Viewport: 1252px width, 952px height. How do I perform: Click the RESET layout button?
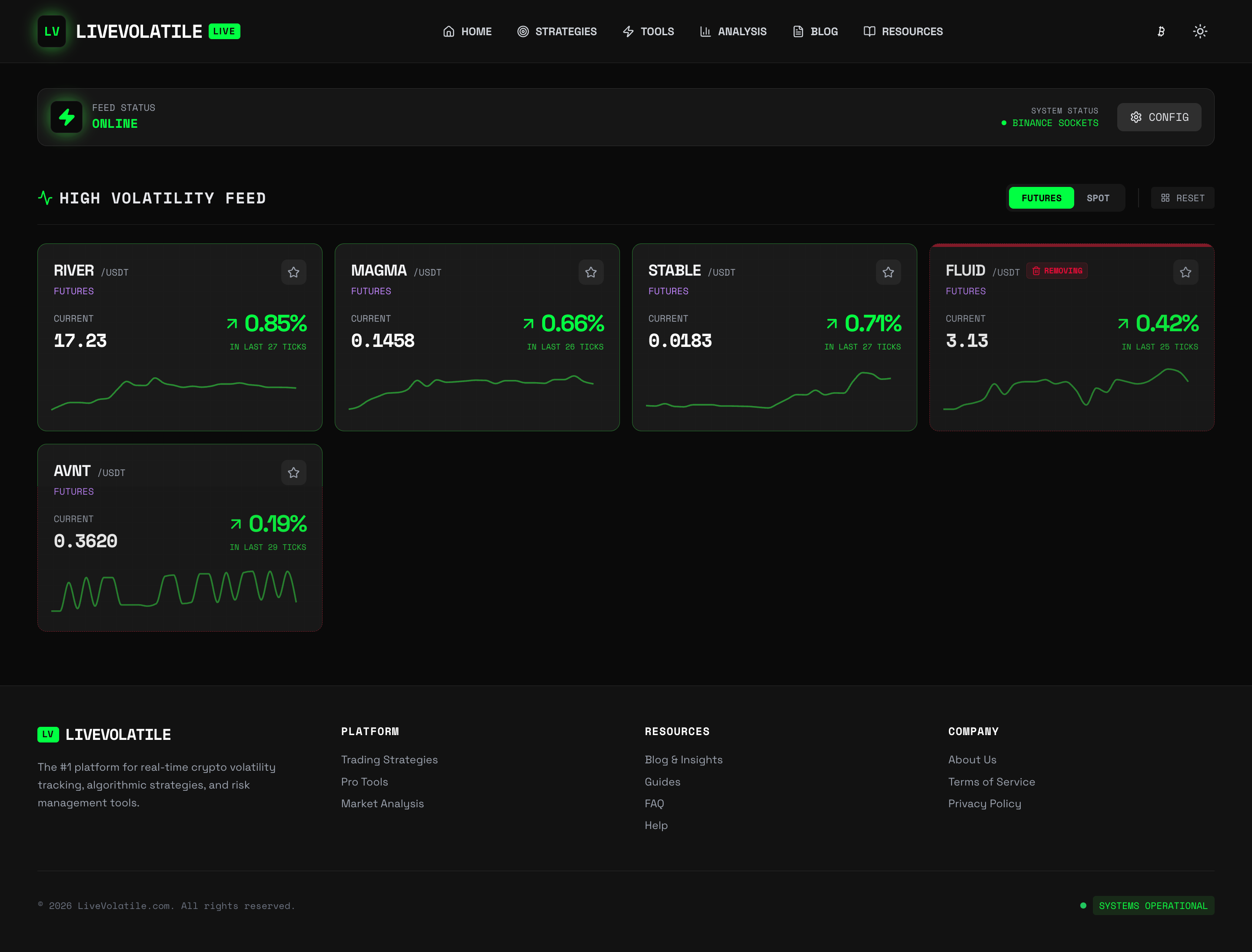(1182, 198)
